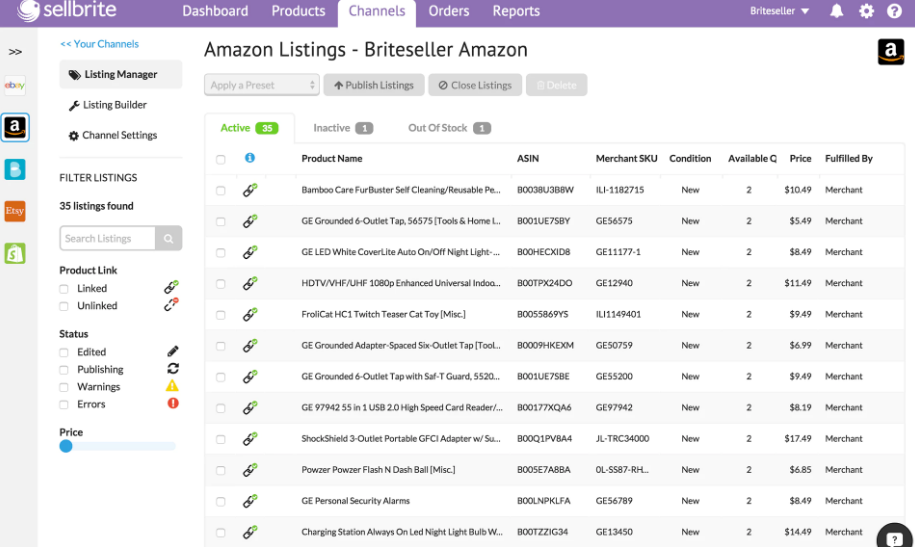Tick the select-all listings checkbox
The height and width of the screenshot is (547, 915).
[x=221, y=159]
